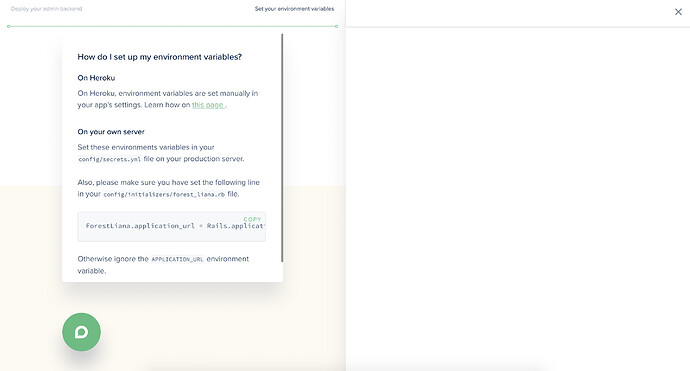Click the help panel vertical scrollbar
Screen dimensions: 690x371
coord(282,148)
